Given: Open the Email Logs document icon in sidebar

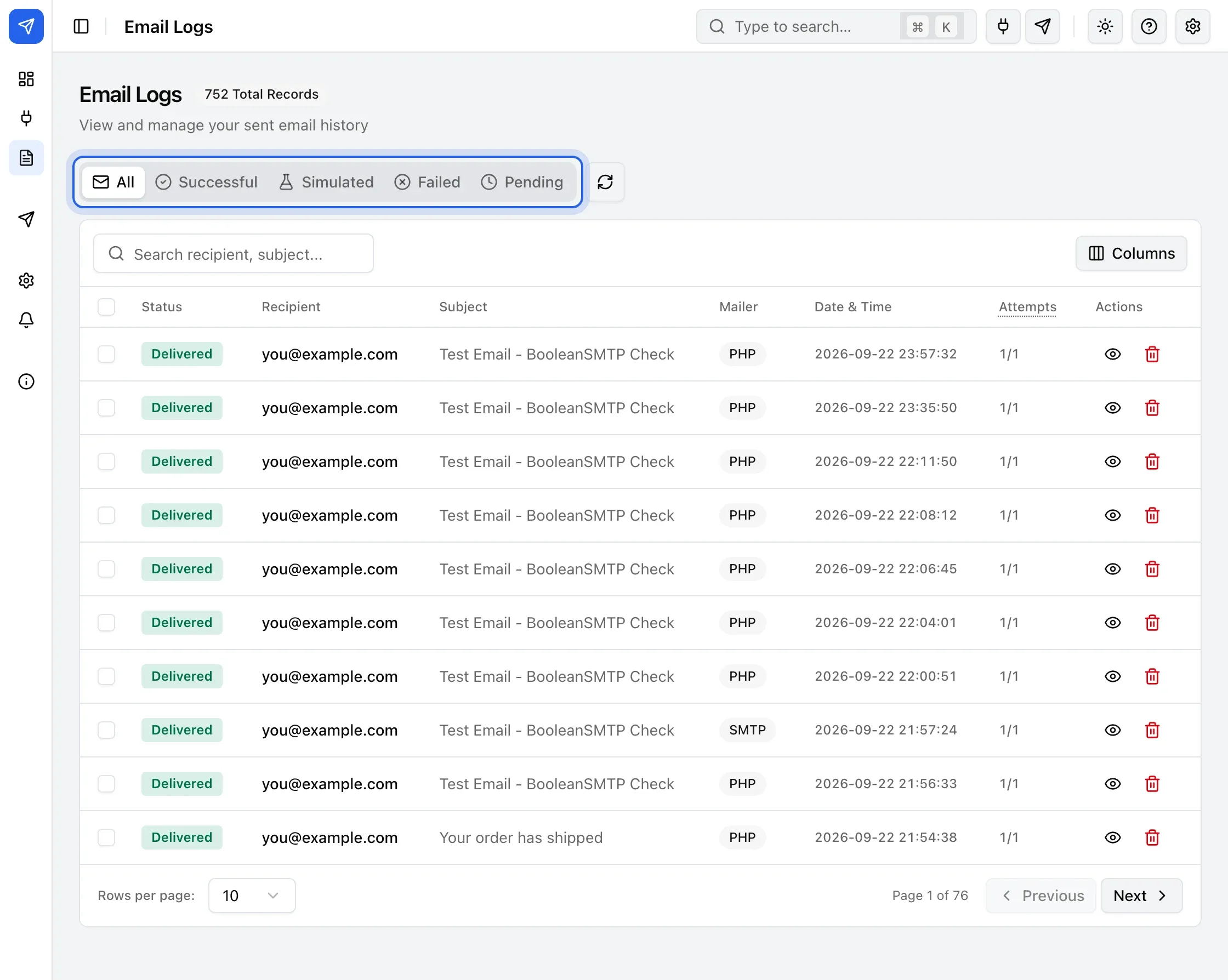Looking at the screenshot, I should coord(26,158).
